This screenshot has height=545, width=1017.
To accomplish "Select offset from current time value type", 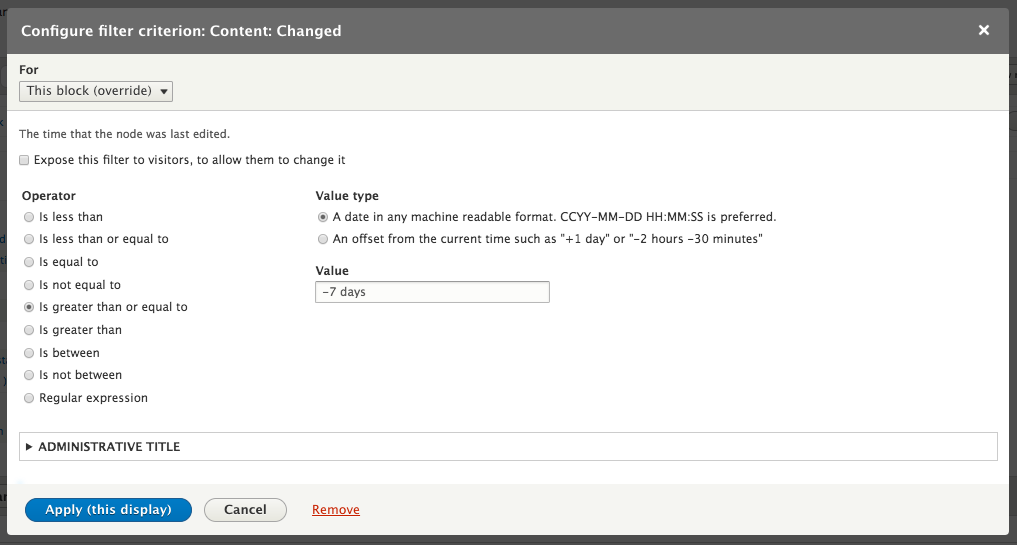I will point(322,239).
